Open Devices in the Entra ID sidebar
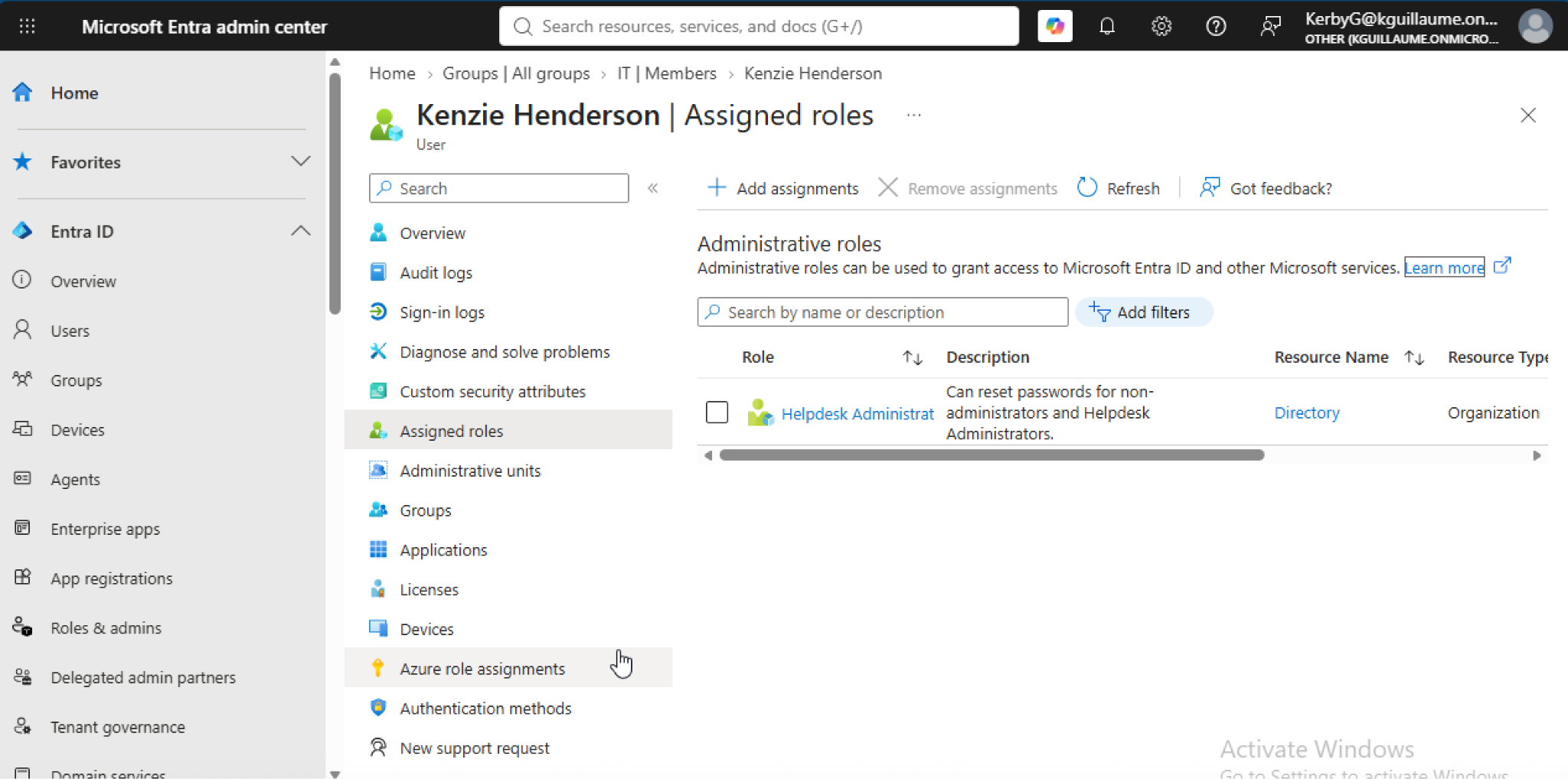The width and height of the screenshot is (1568, 779). click(x=77, y=429)
